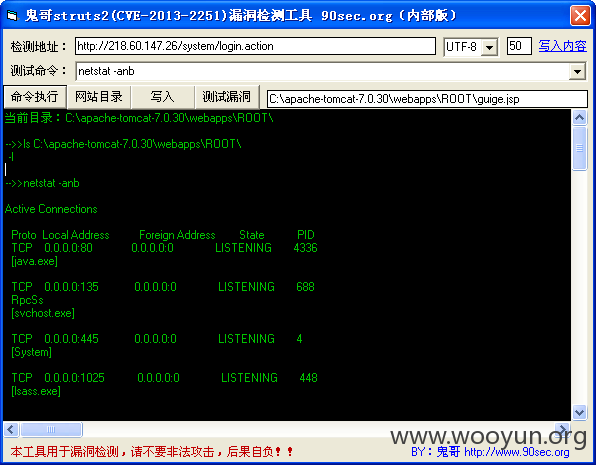Open the 写入内容 link

[563, 46]
